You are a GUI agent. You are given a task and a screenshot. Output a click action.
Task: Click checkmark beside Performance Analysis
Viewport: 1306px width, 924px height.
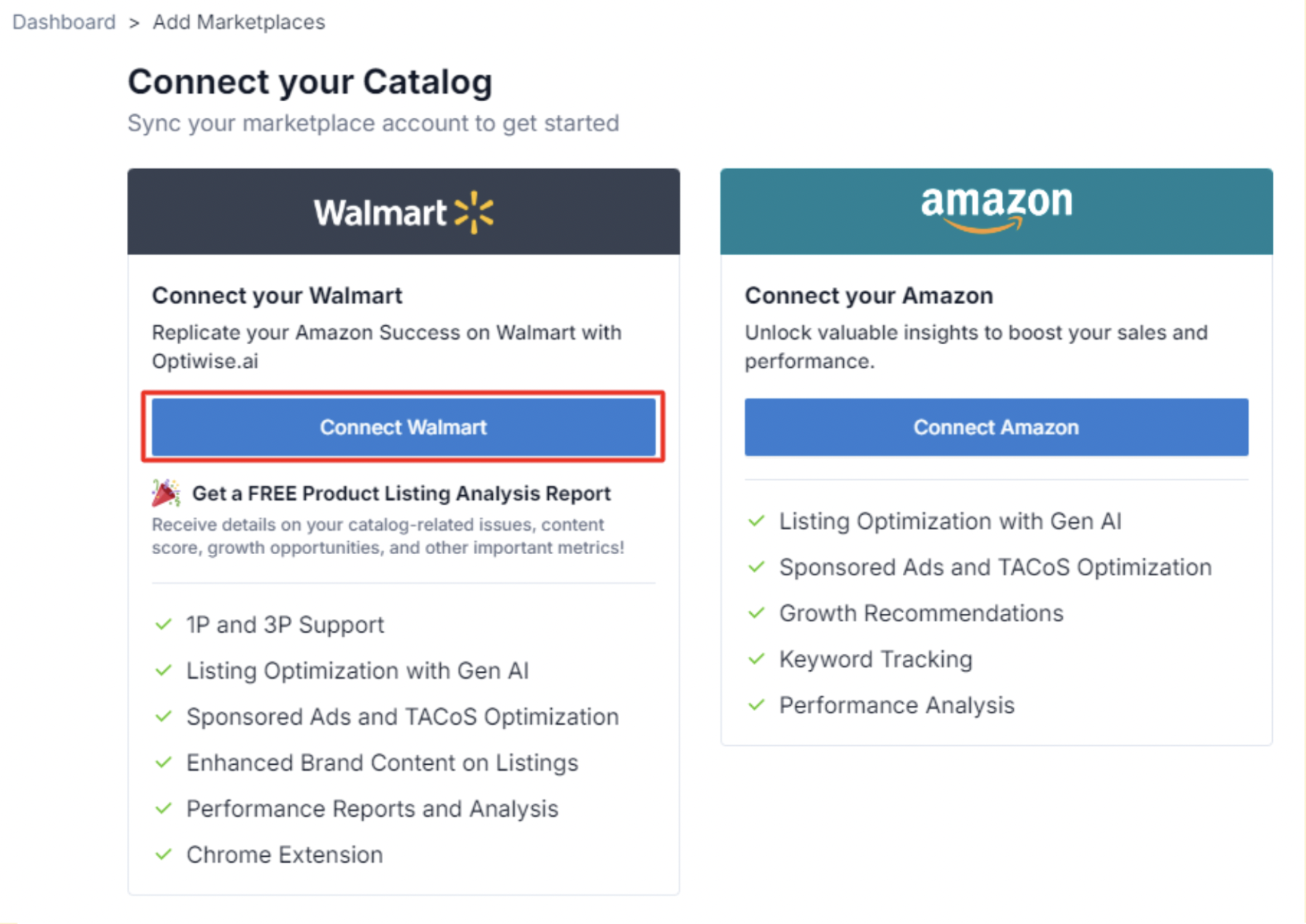click(756, 705)
